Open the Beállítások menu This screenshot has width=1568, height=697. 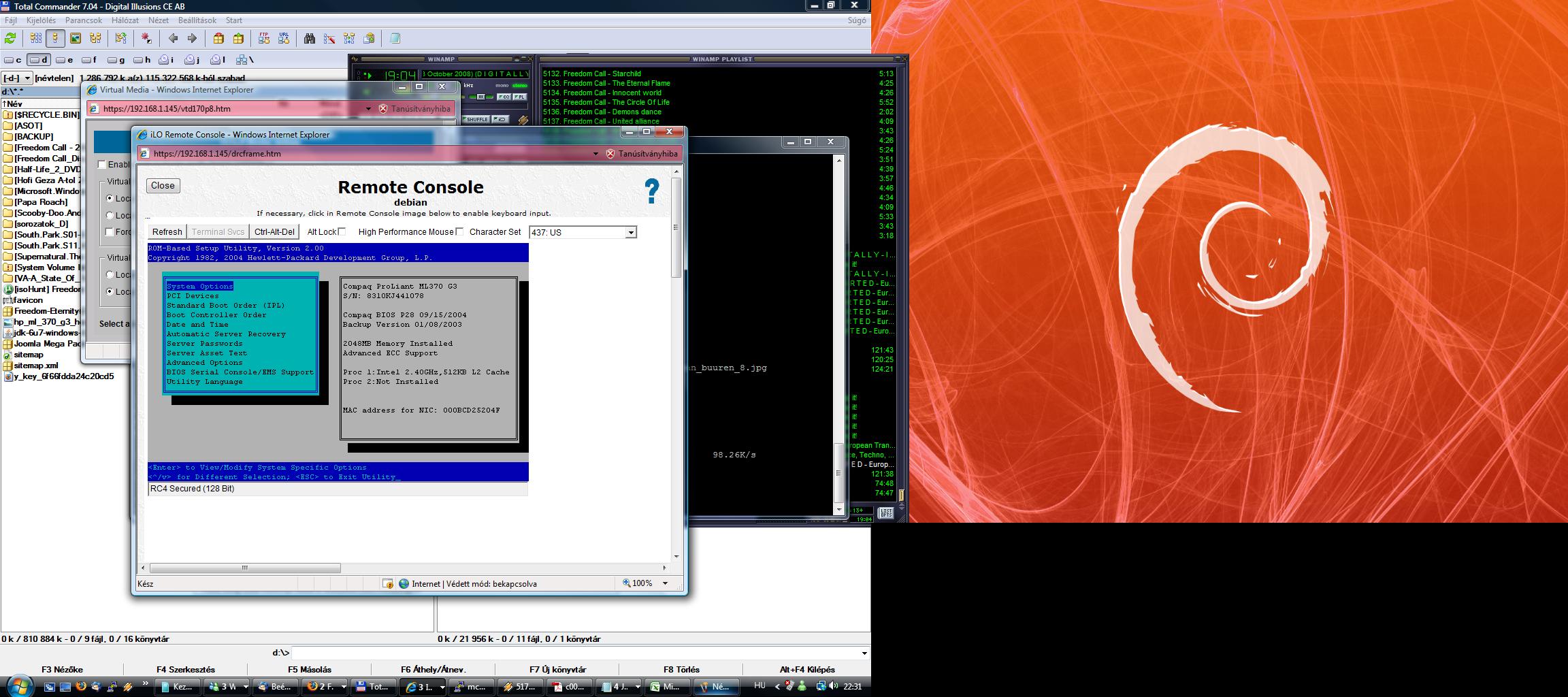pyautogui.click(x=197, y=20)
